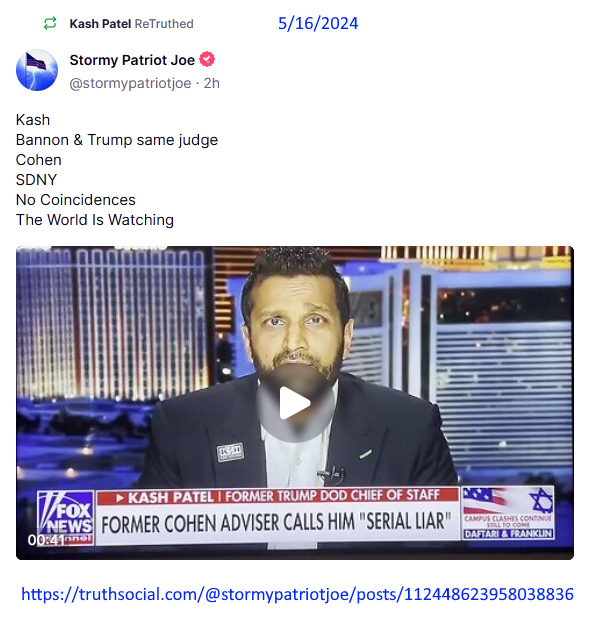Screen dimensions: 590x623
Task: Click the green ReTruth arrows icon
Action: tap(50, 23)
